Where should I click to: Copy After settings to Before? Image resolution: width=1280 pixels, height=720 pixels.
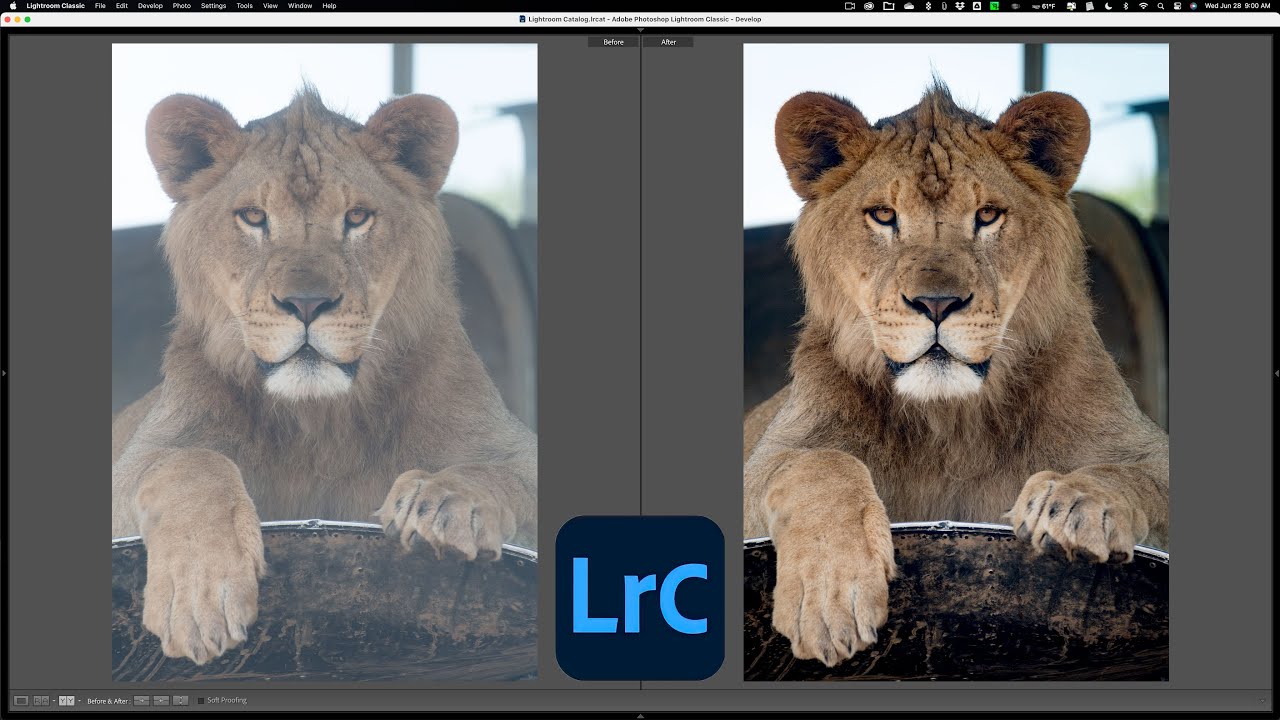pos(161,700)
